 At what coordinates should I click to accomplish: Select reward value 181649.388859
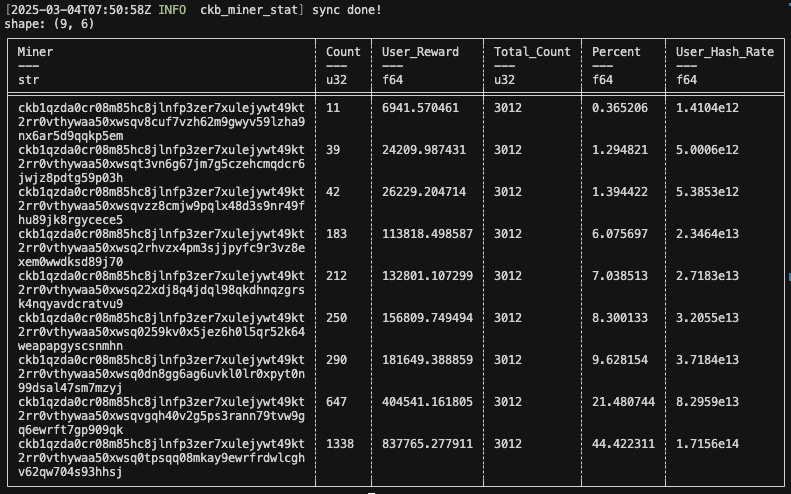tap(427, 359)
